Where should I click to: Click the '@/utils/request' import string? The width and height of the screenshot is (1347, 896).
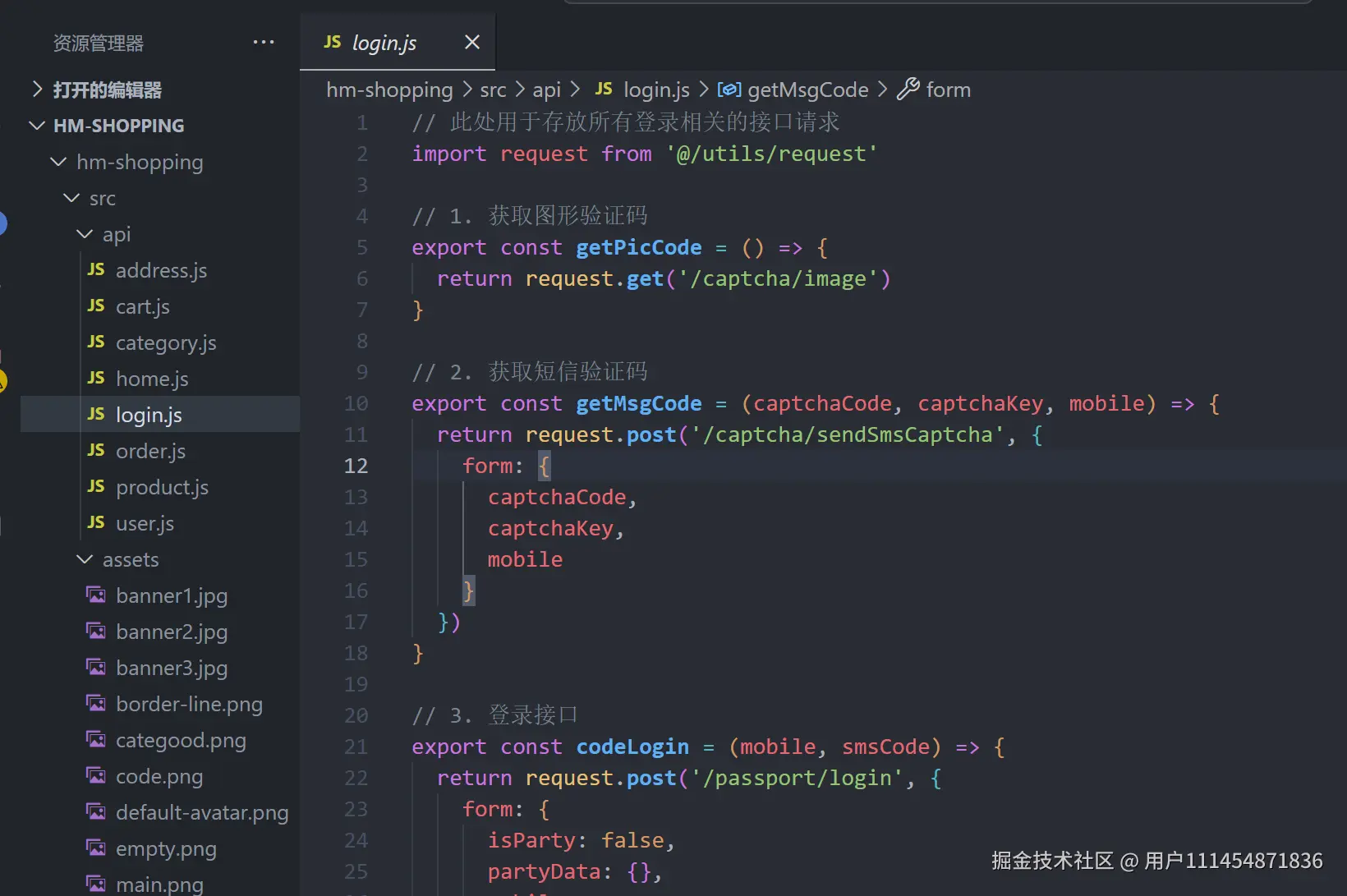771,154
